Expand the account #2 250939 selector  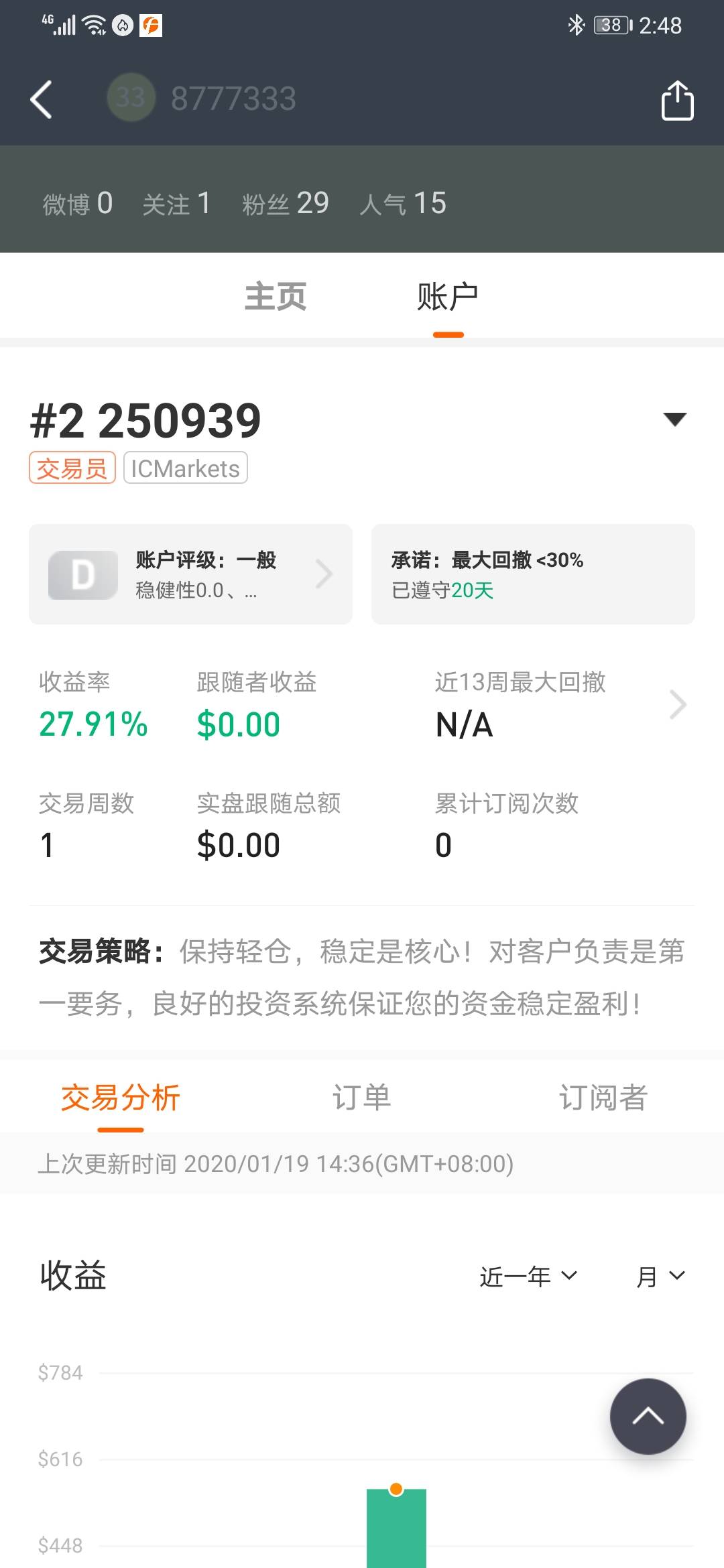[674, 420]
